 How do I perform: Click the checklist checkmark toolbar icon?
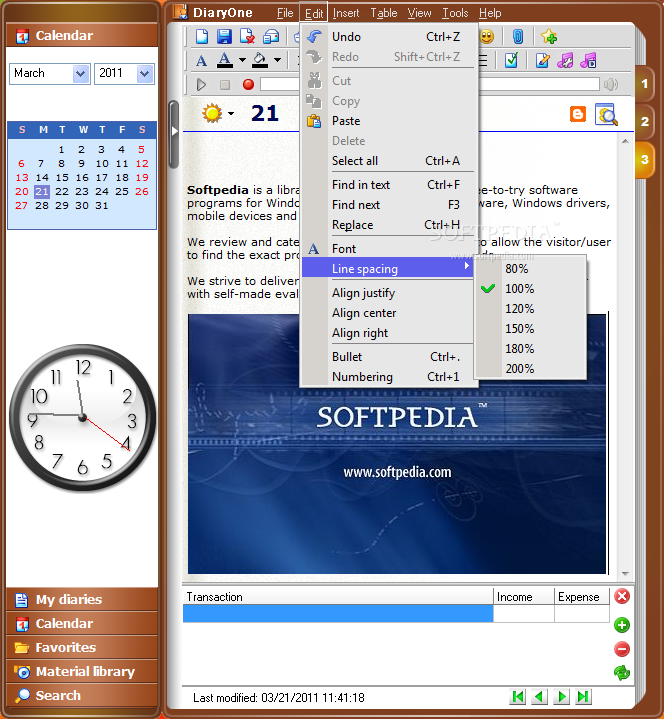[x=511, y=60]
